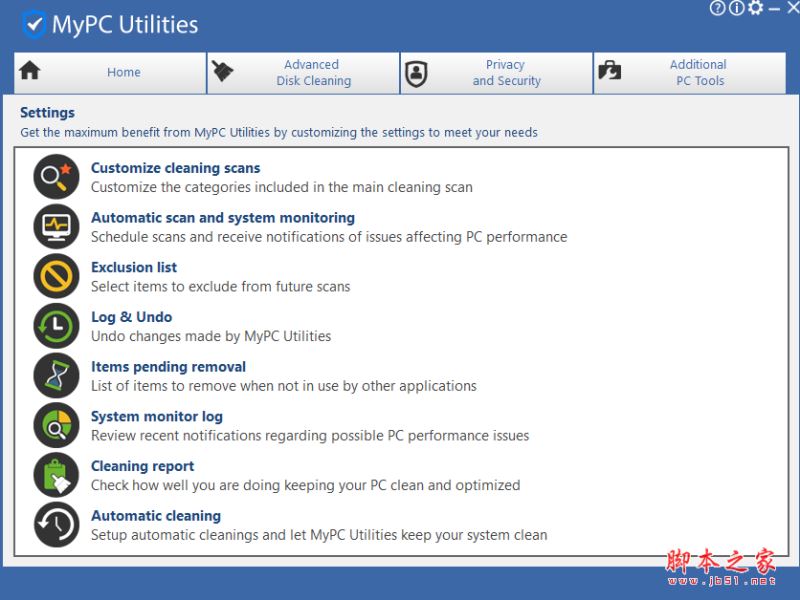800x600 pixels.
Task: Click the history clock Automatic cleaning icon
Action: 57,524
